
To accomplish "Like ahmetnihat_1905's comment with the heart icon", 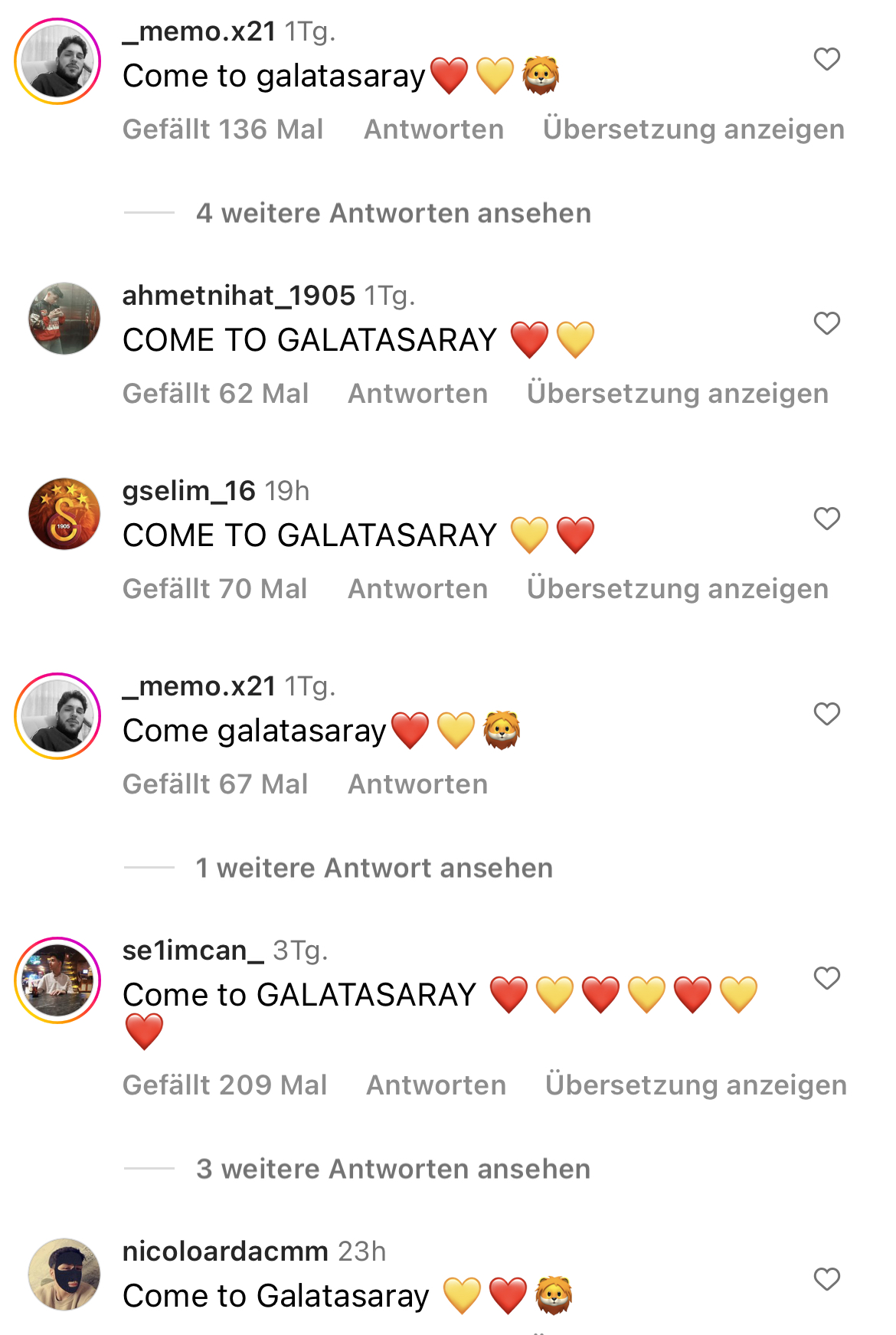I will [827, 323].
